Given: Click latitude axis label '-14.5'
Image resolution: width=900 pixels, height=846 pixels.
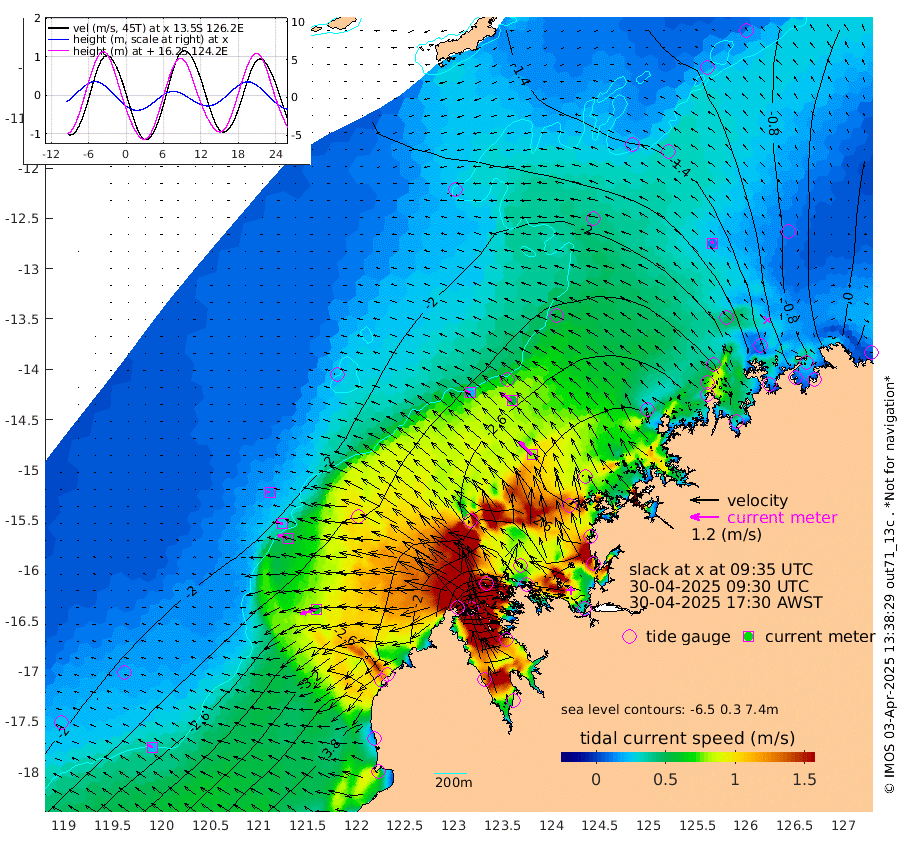Looking at the screenshot, I should (22, 420).
